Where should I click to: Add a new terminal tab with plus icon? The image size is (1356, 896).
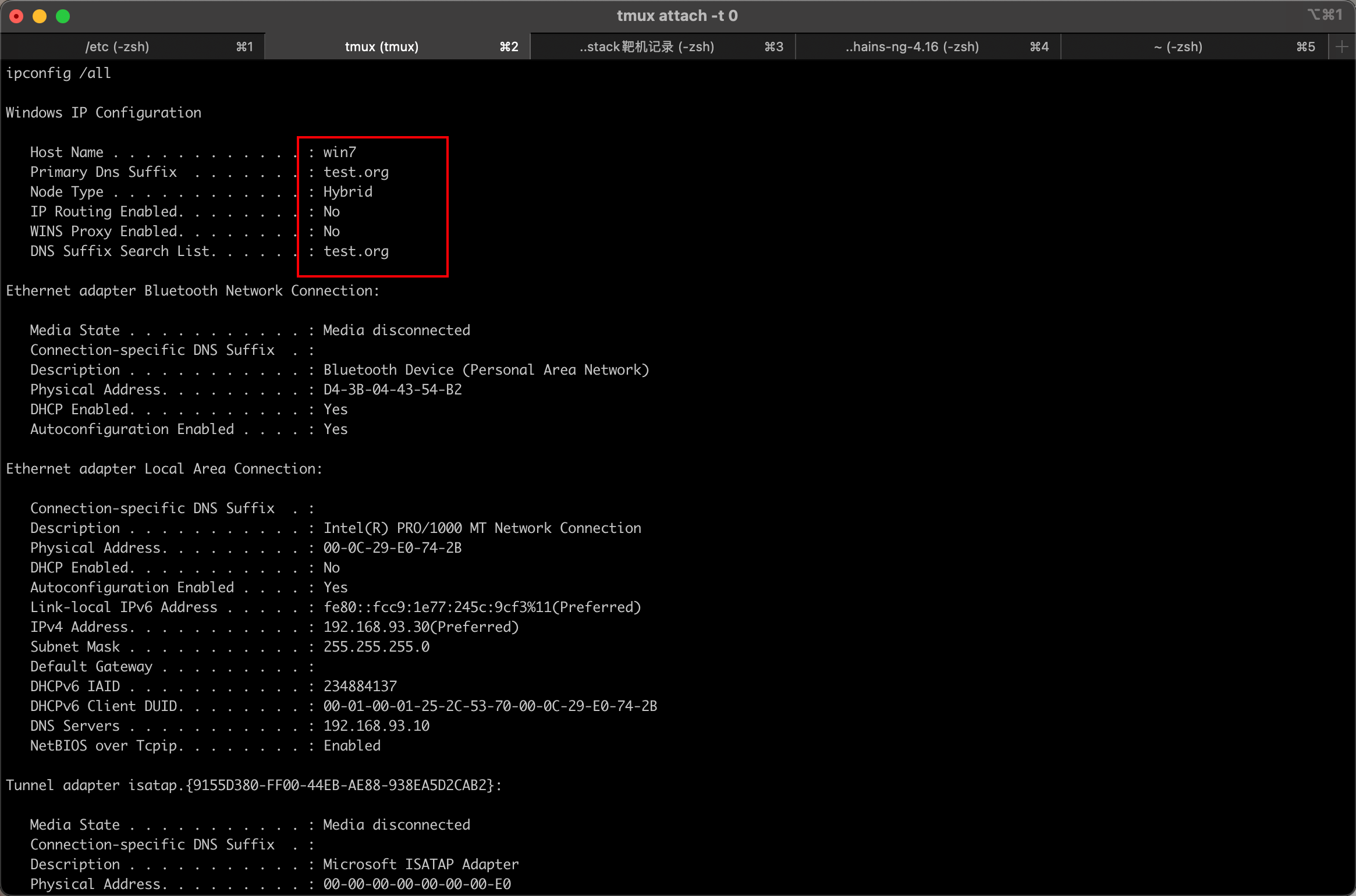1342,47
